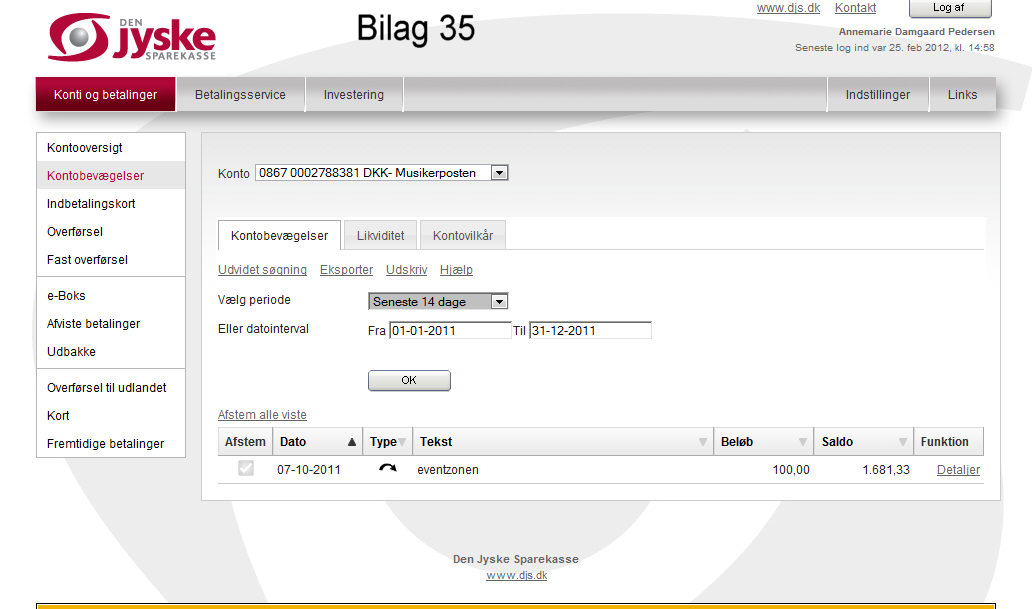Click the 100,00 amount cell
The width and height of the screenshot is (1032, 609).
point(790,469)
